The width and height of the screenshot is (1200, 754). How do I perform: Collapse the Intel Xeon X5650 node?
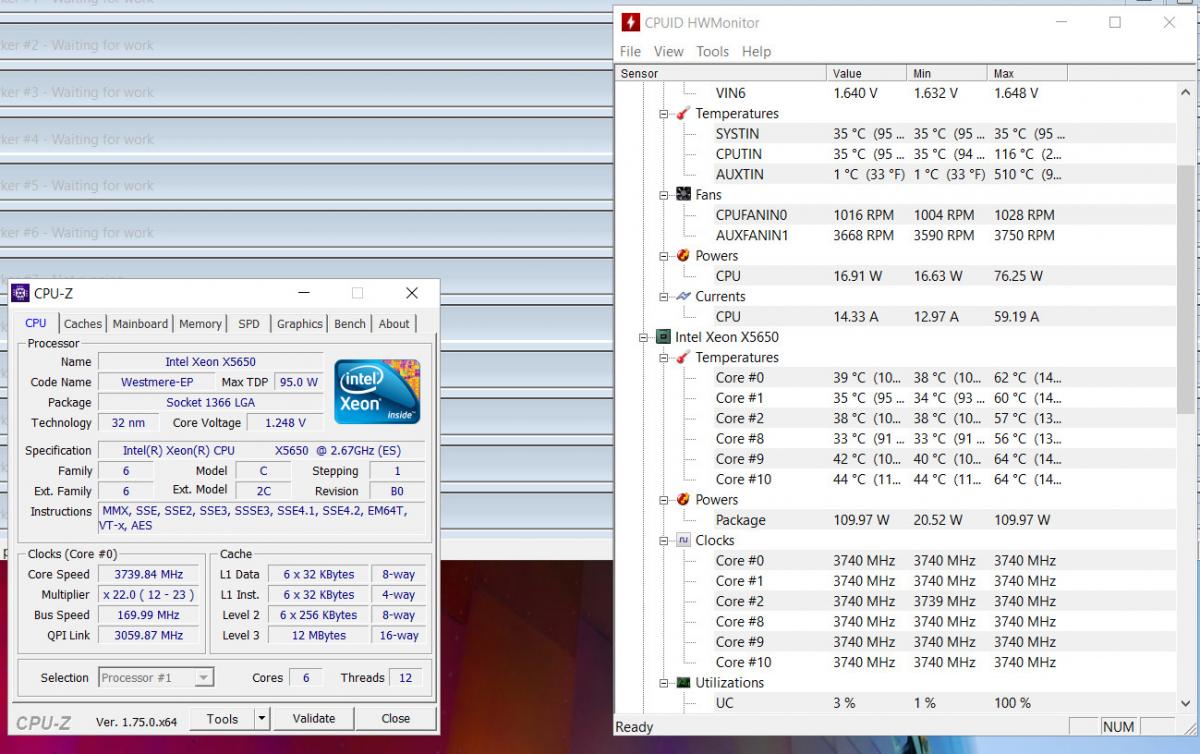pyautogui.click(x=644, y=338)
